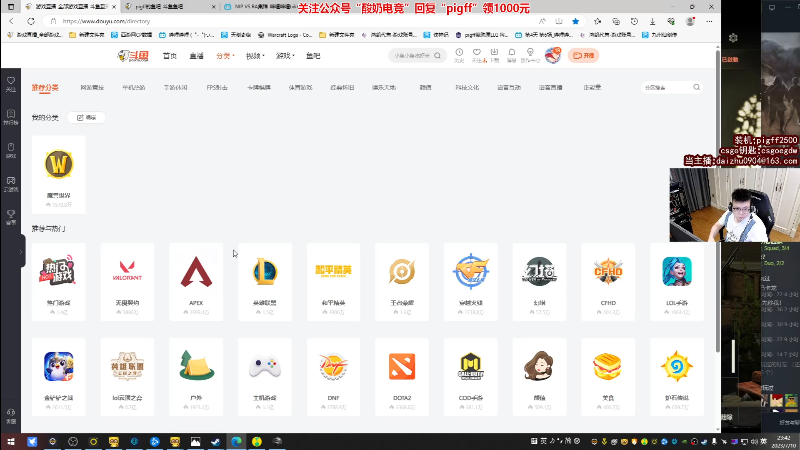Open the APEX category card

click(196, 282)
